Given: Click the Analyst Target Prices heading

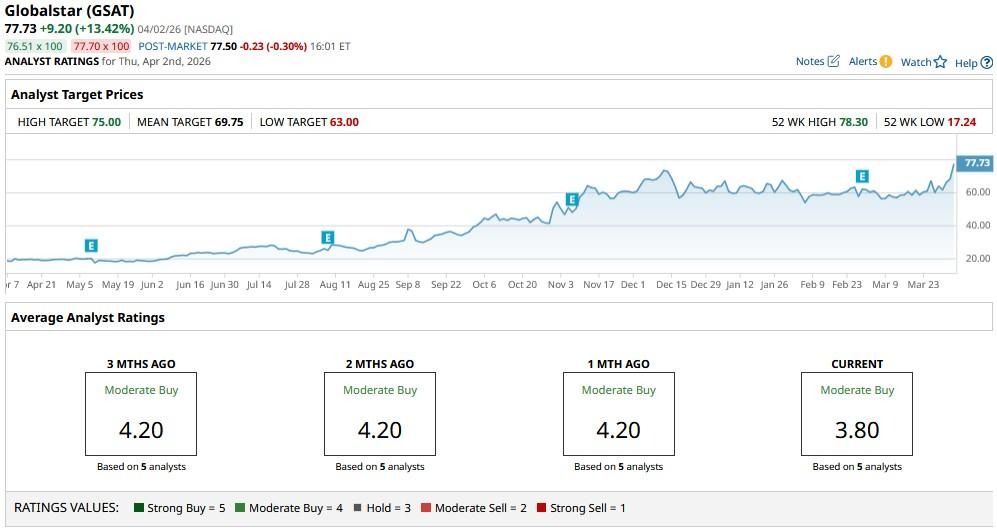Looking at the screenshot, I should tap(77, 94).
